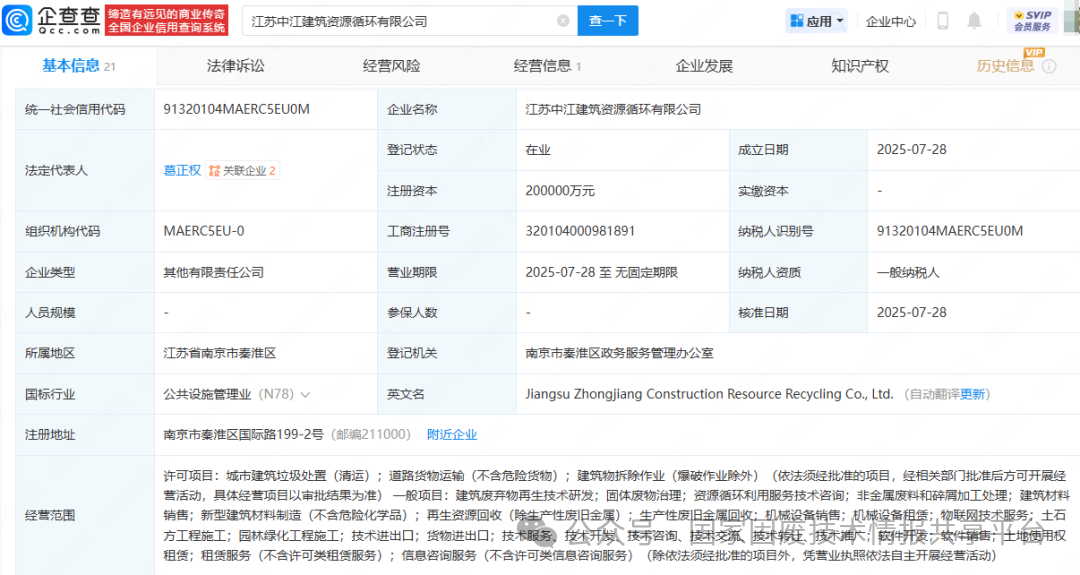1080x575 pixels.
Task: Switch to the 法律诉讼 tab
Action: tap(236, 66)
